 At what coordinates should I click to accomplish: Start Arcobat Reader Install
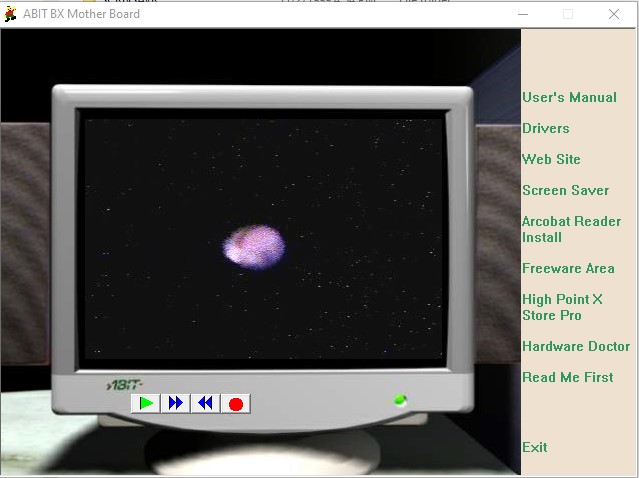[x=571, y=229]
